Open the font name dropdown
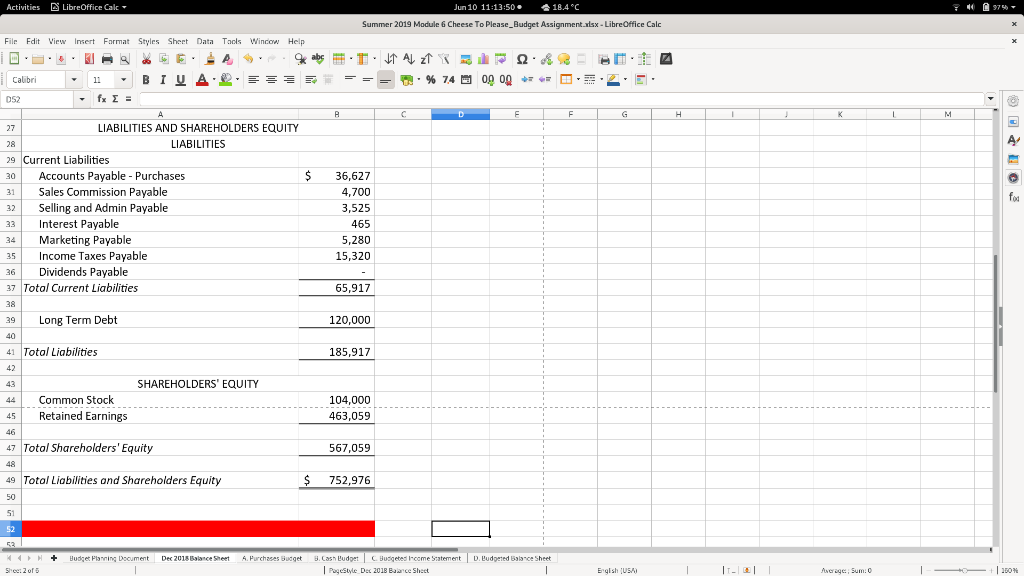The image size is (1024, 576). click(x=75, y=80)
